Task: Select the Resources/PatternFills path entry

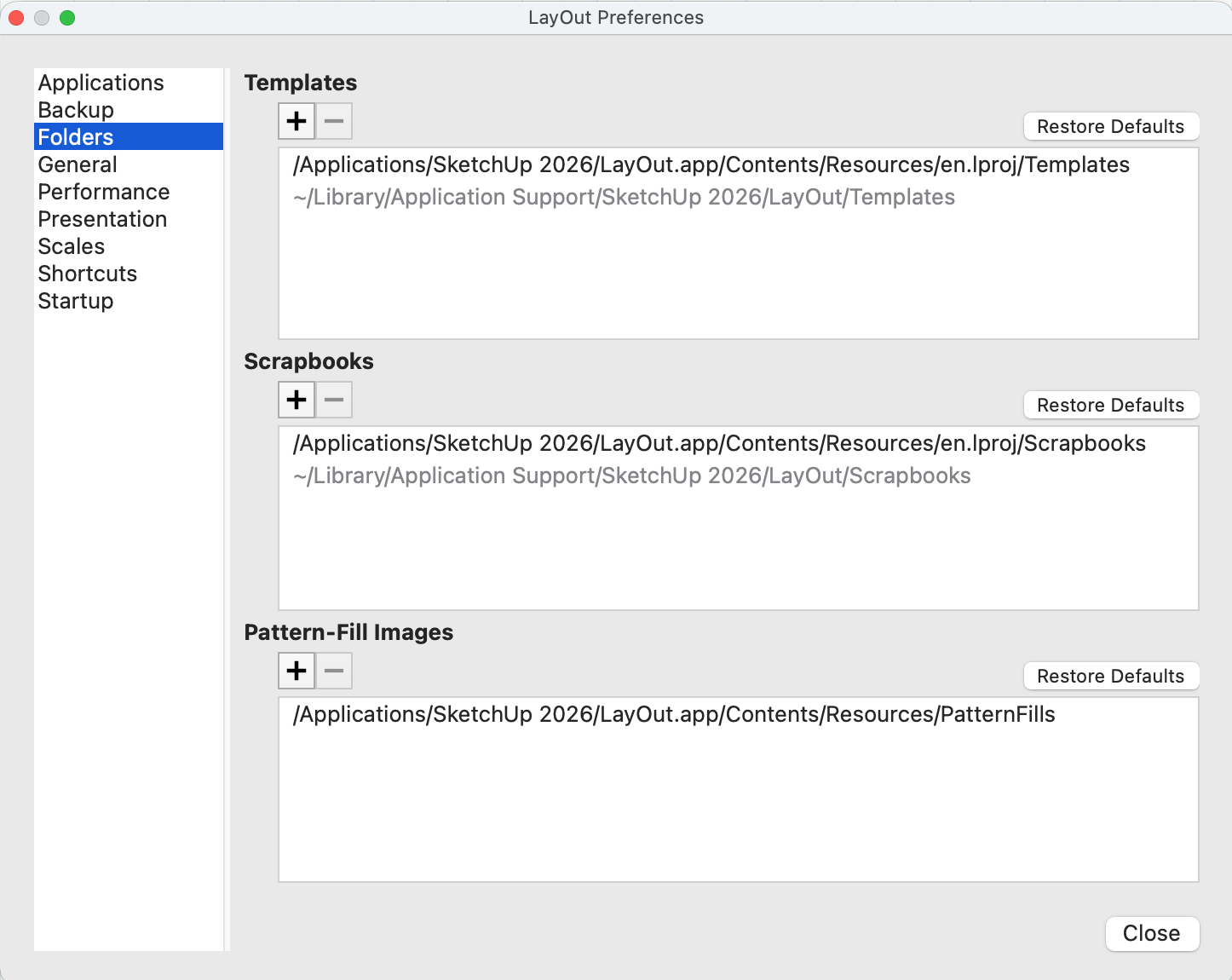Action: (738, 714)
